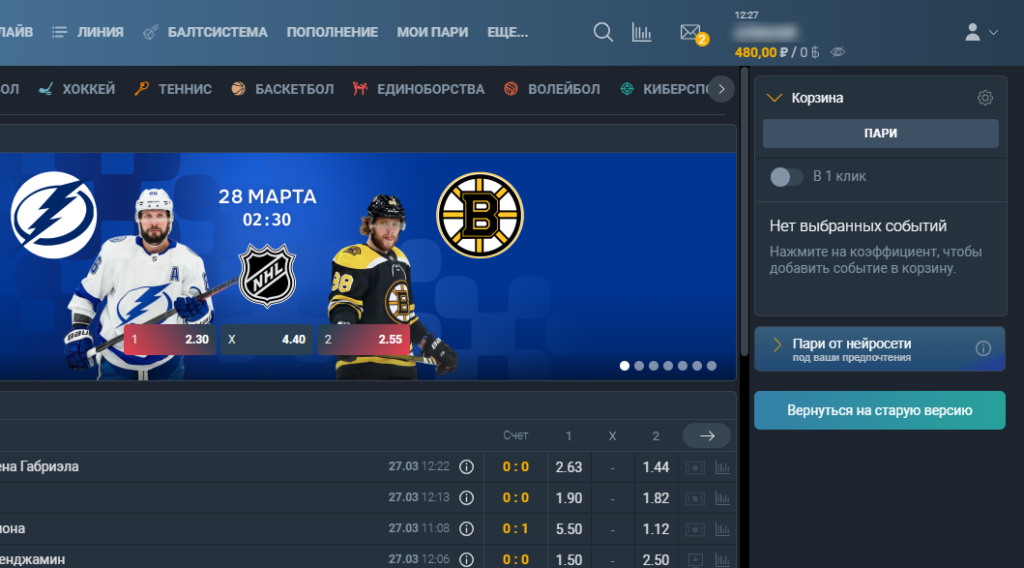Viewport: 1024px width, 568px height.
Task: Click the 480,00 ₽ balance amount
Action: pos(761,52)
